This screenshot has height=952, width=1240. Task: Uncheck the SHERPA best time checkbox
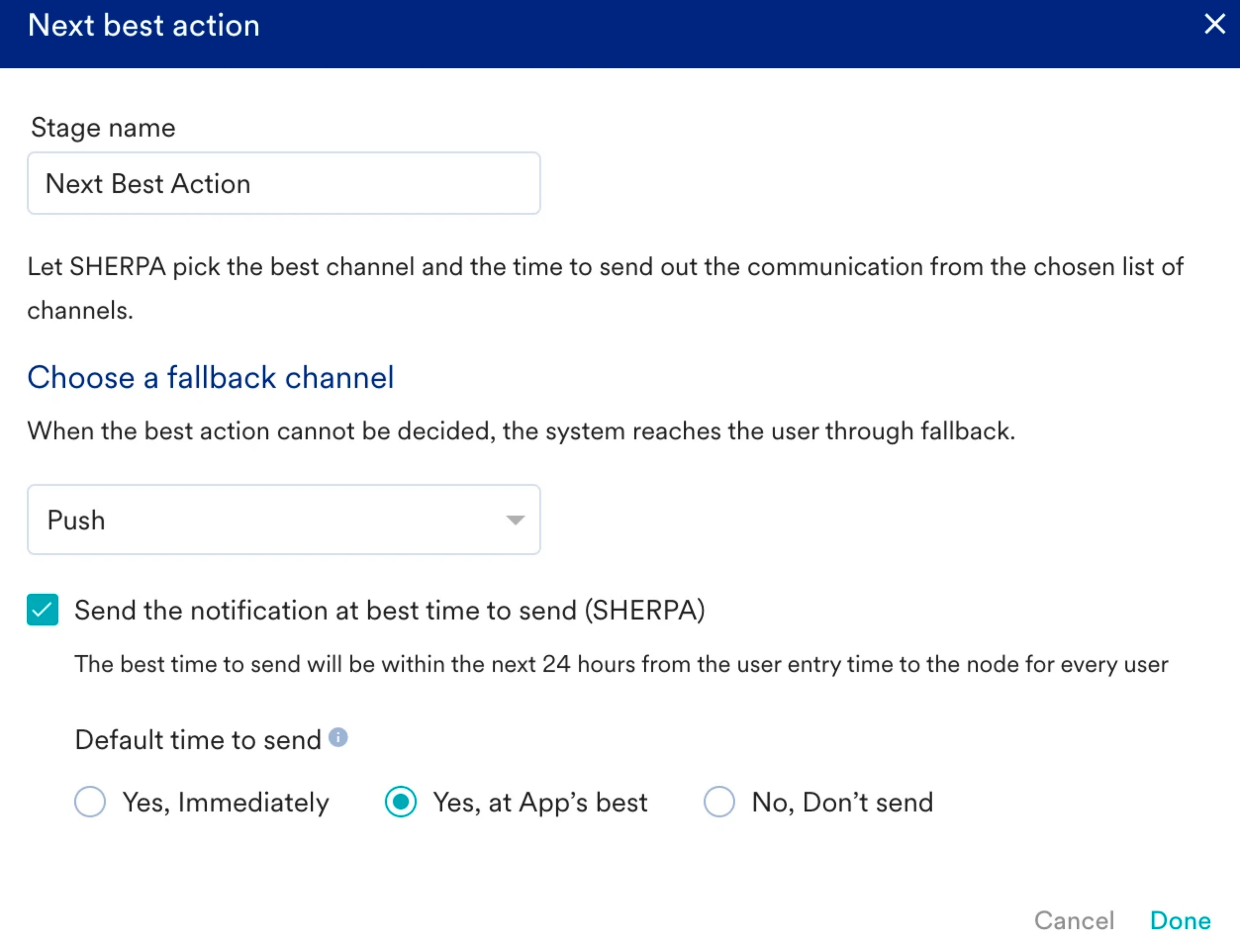(x=43, y=610)
